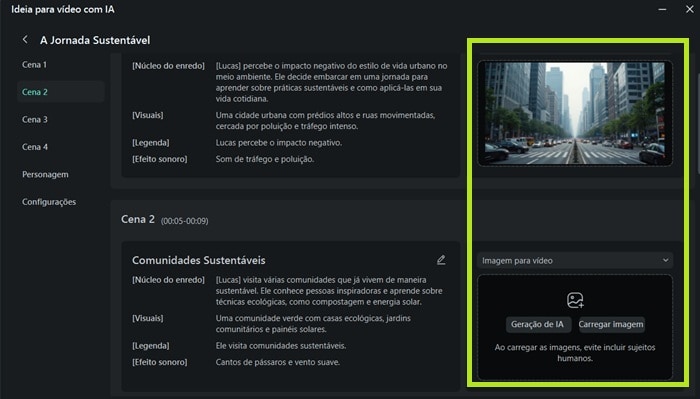Edit the Comunidades Sustentáveis scene with pencil icon

[441, 260]
